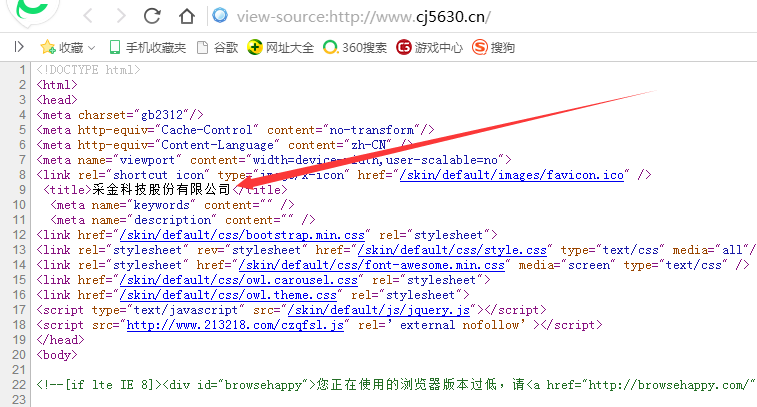Open the czqfsl.js external script link
The width and height of the screenshot is (757, 407).
(235, 324)
